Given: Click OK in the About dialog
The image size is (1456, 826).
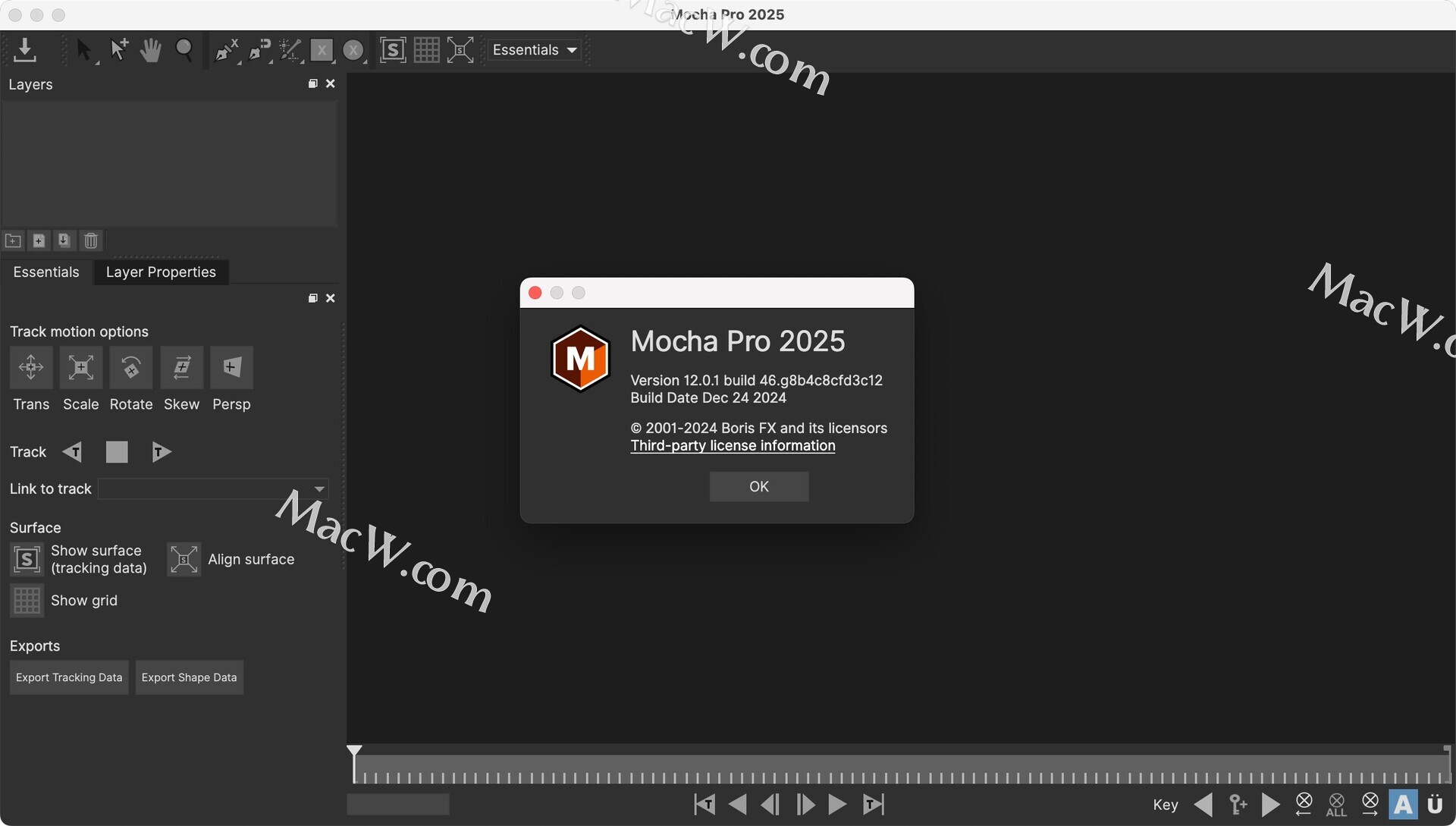Looking at the screenshot, I should point(759,486).
